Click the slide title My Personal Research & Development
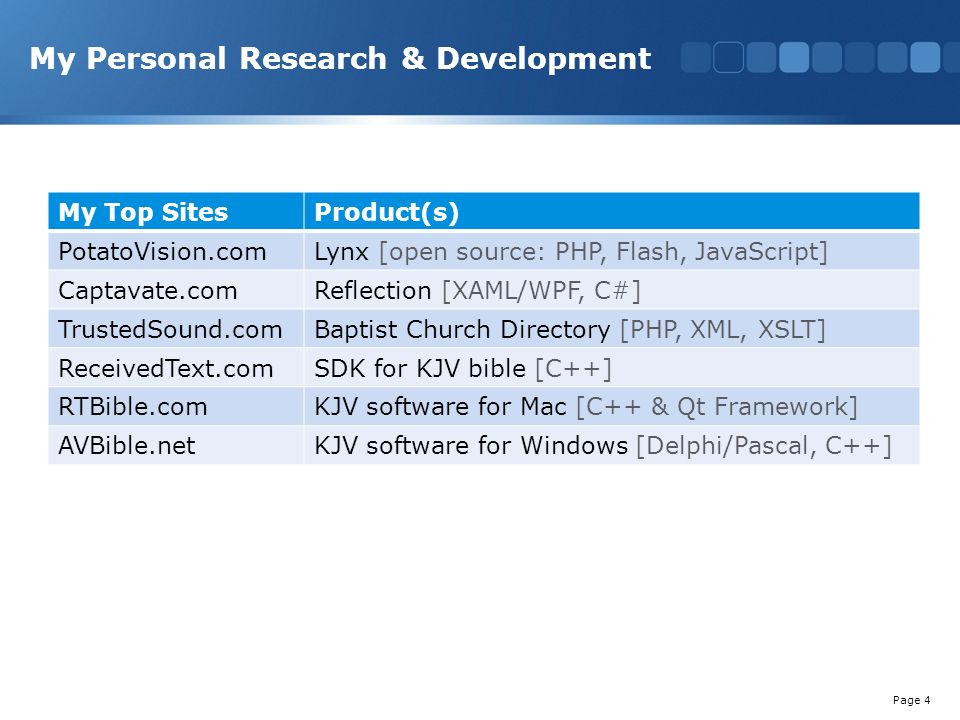Viewport: 960px width, 720px height. [x=340, y=59]
